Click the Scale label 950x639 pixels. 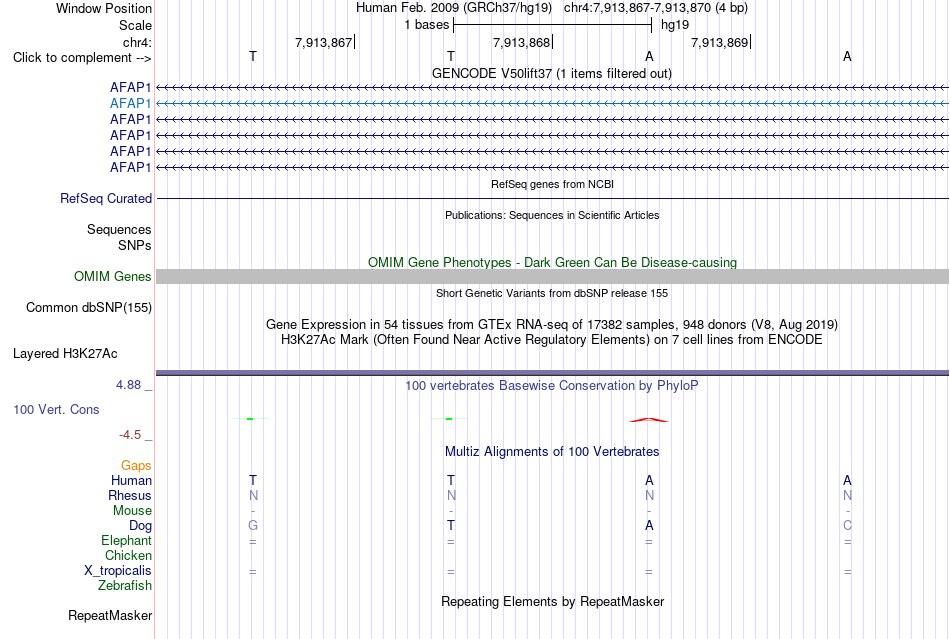coord(135,25)
